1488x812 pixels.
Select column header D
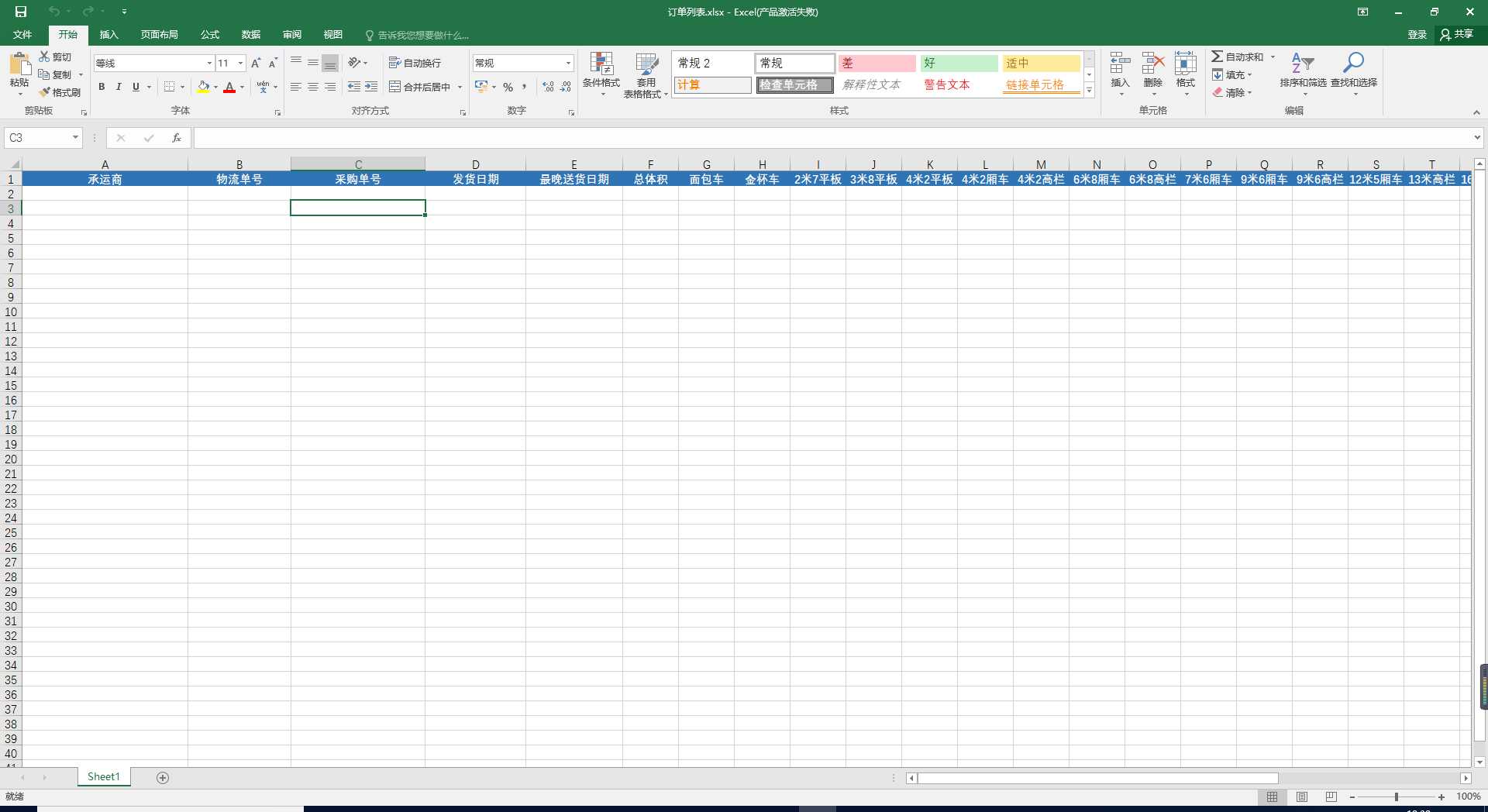coord(476,164)
